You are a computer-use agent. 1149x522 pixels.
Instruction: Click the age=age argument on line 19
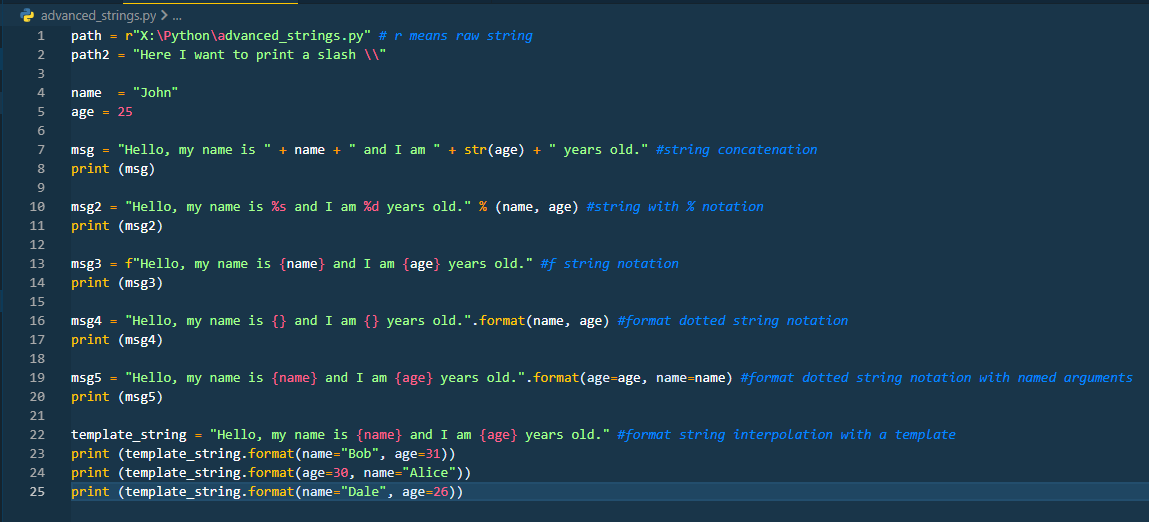(614, 378)
